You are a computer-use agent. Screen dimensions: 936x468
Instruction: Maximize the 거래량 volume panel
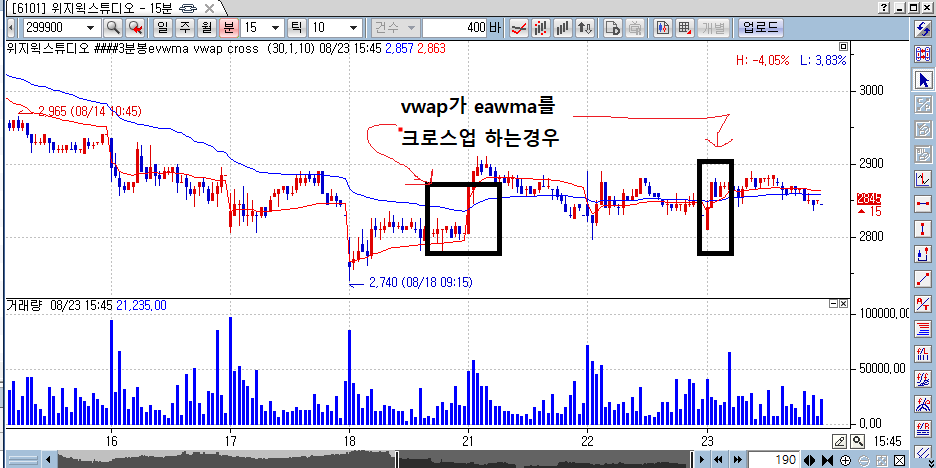point(833,303)
